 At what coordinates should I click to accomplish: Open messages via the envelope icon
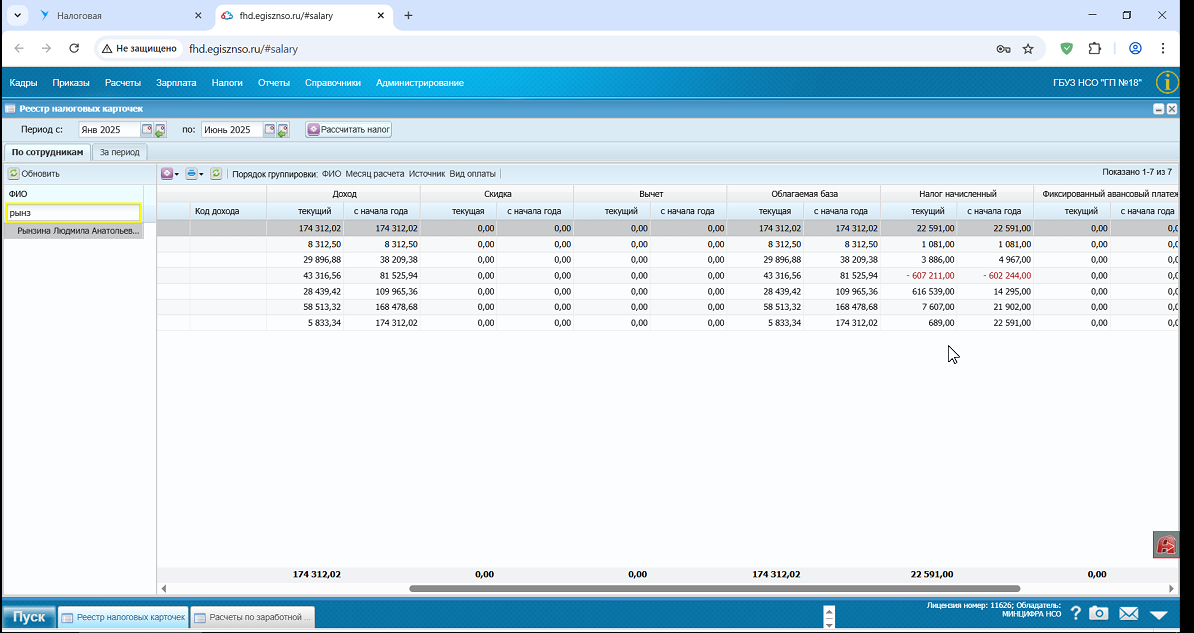click(1128, 614)
